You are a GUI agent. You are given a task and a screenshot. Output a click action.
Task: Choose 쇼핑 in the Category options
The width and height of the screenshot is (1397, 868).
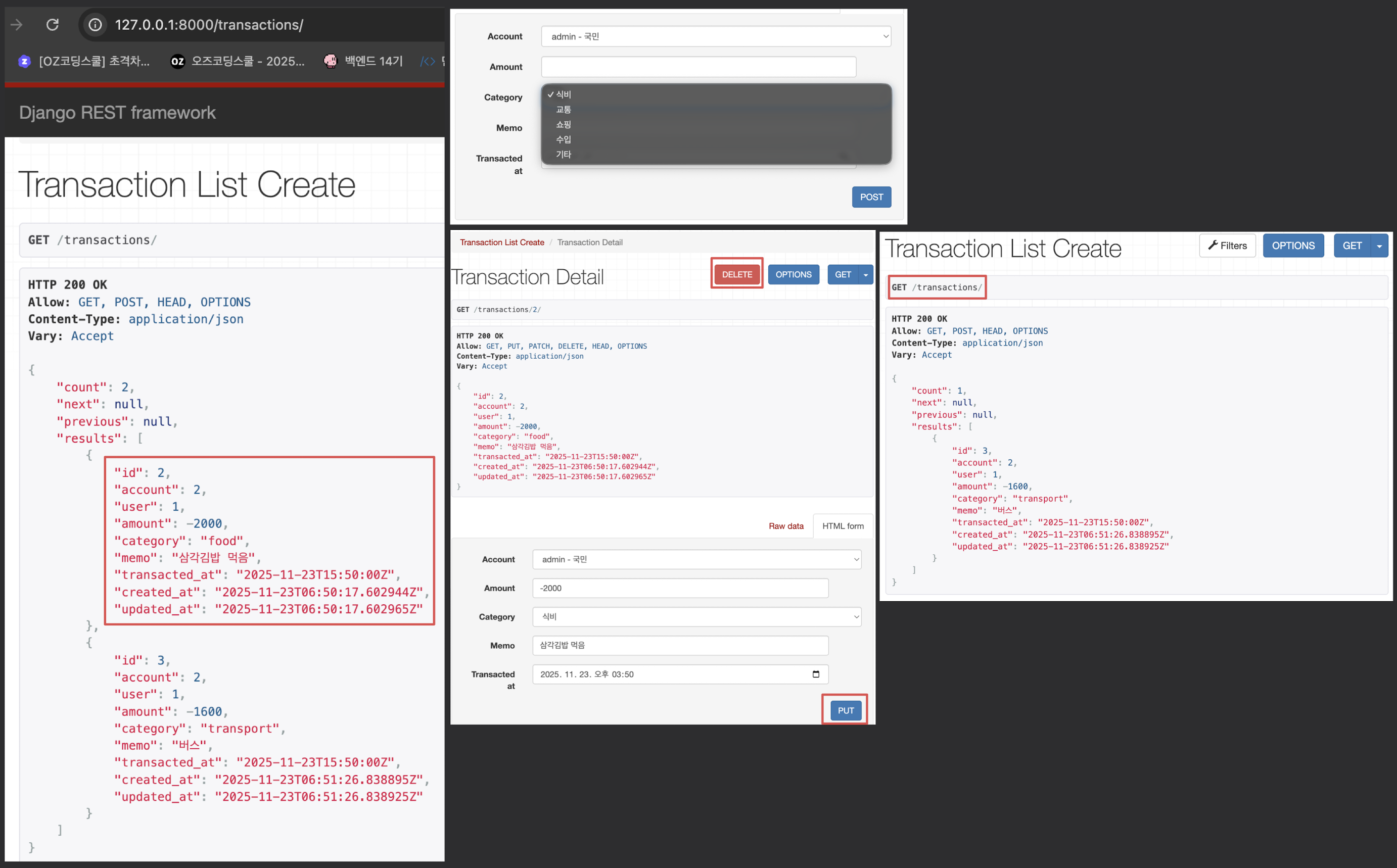coord(563,125)
